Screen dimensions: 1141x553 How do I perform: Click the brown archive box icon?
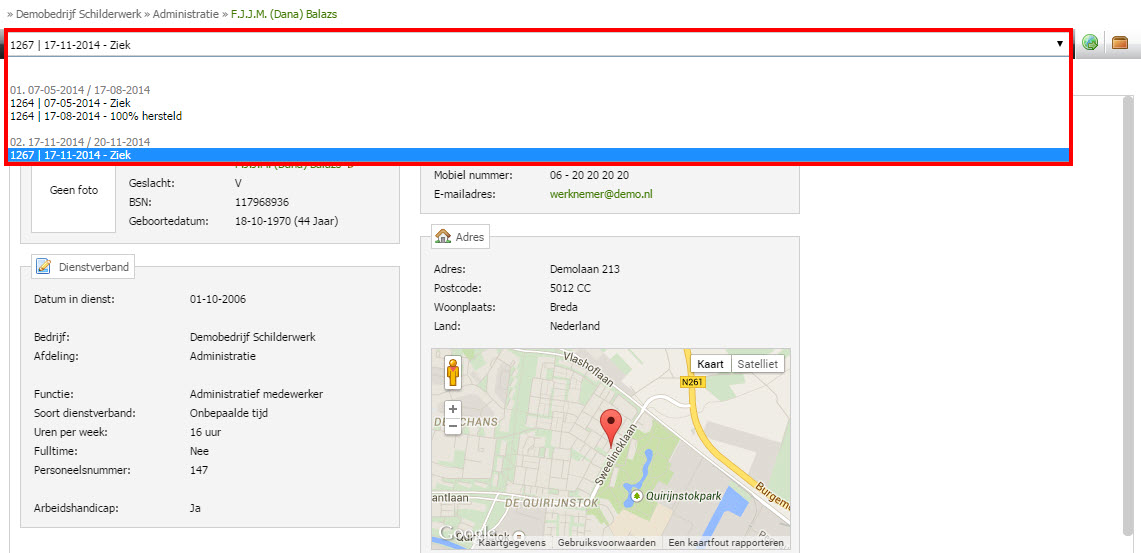pos(1121,43)
